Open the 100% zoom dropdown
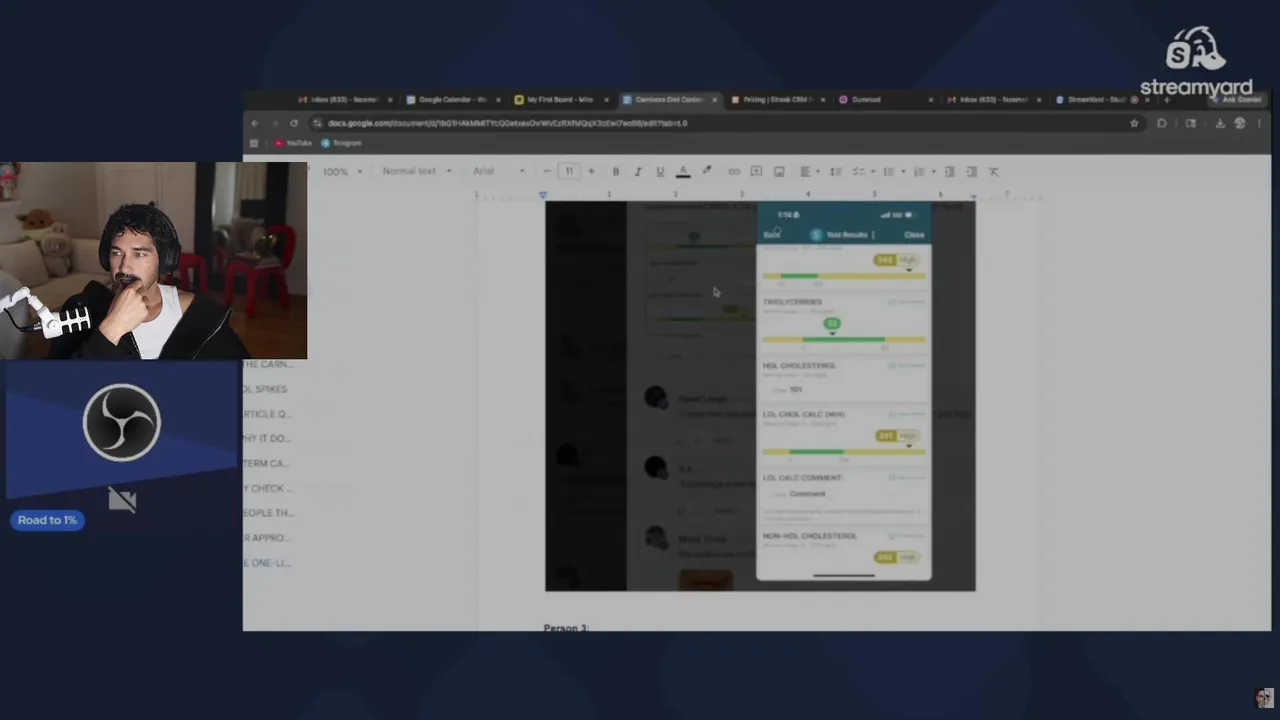Viewport: 1280px width, 720px height. pyautogui.click(x=342, y=171)
